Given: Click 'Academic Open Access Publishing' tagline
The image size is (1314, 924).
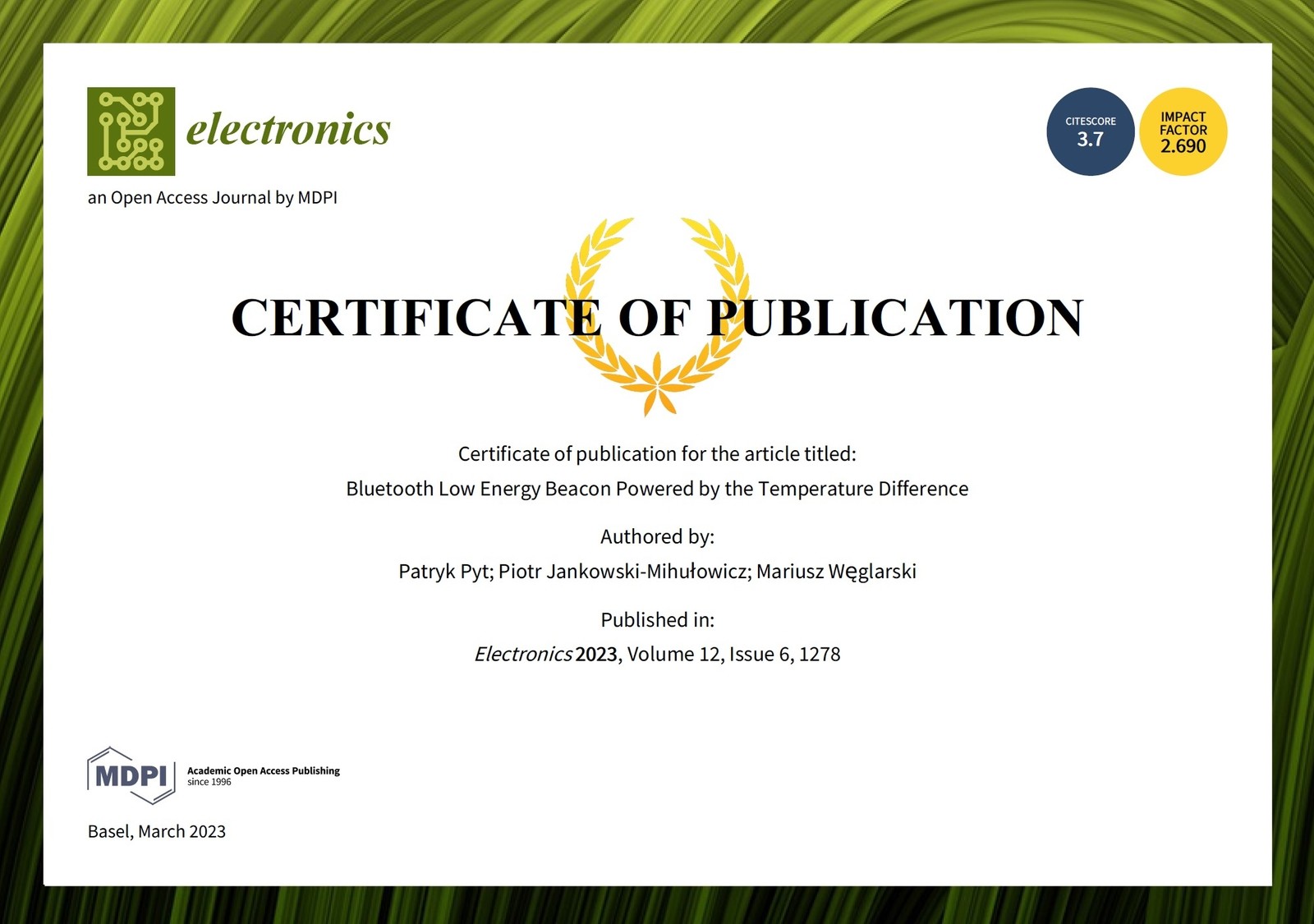Looking at the screenshot, I should tap(263, 770).
